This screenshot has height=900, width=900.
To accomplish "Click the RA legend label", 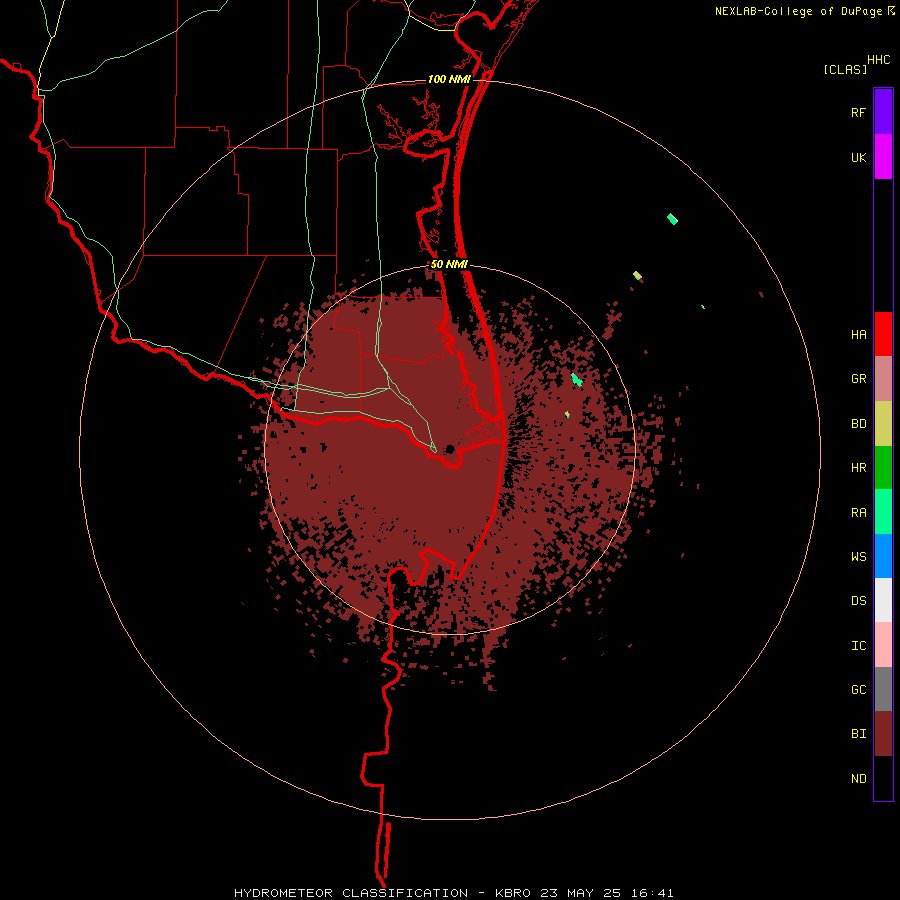I will tap(858, 513).
